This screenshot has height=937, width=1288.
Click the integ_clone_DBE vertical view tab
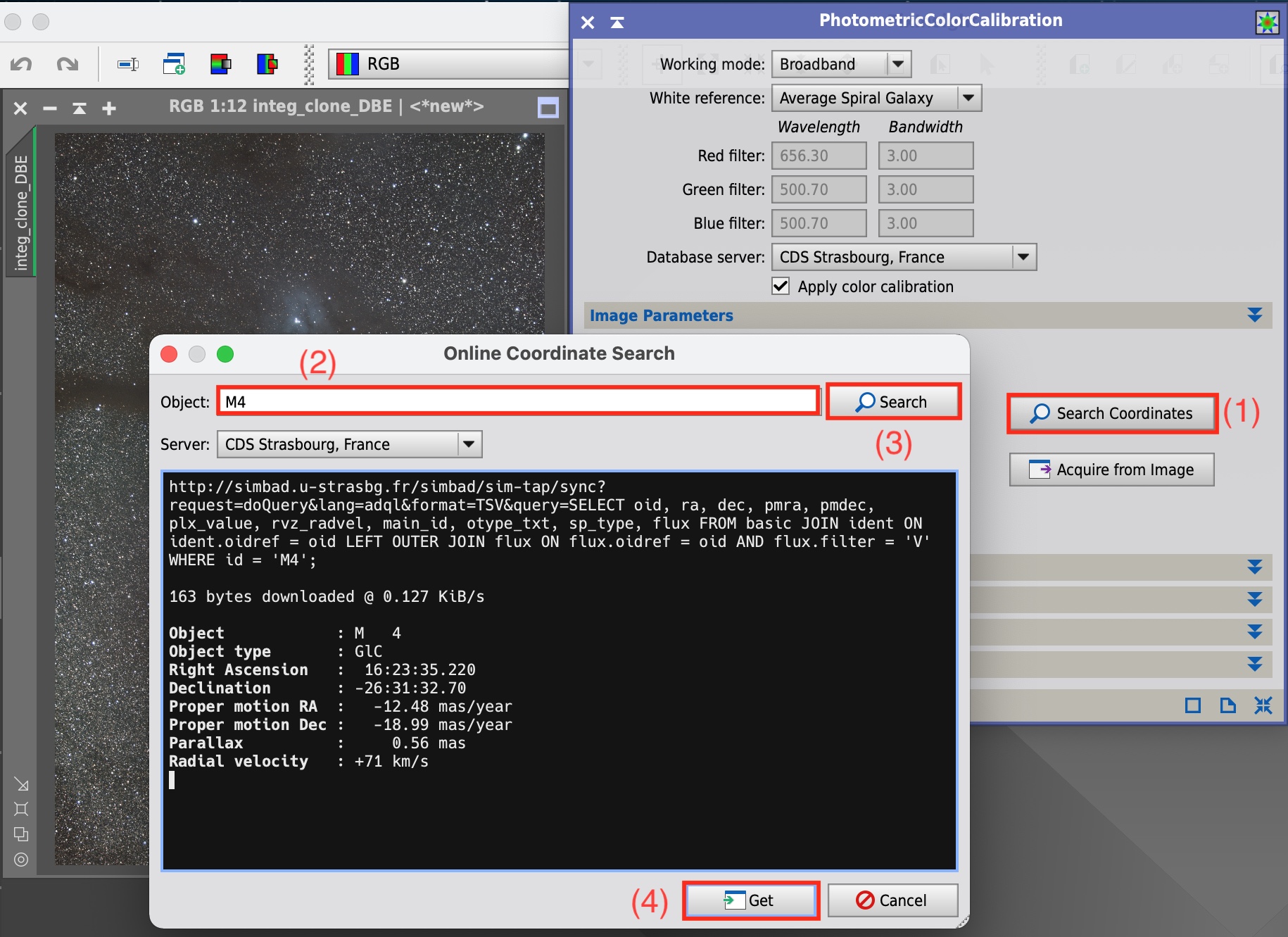pos(21,211)
